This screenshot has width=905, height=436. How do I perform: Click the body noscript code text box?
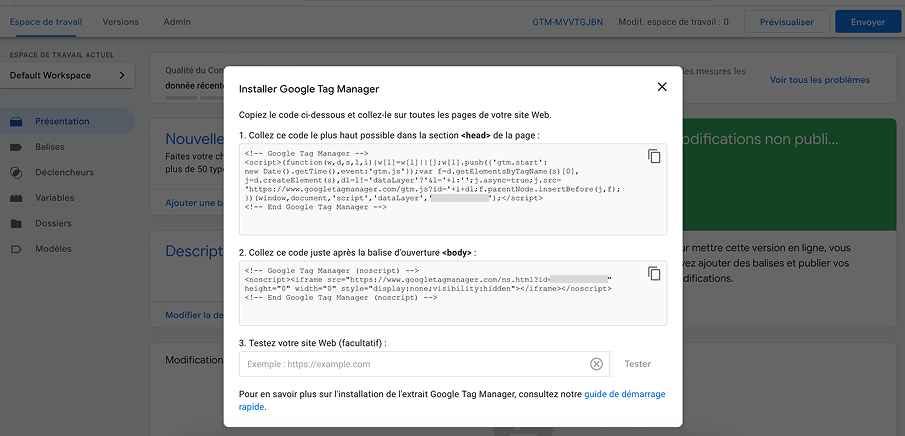453,293
